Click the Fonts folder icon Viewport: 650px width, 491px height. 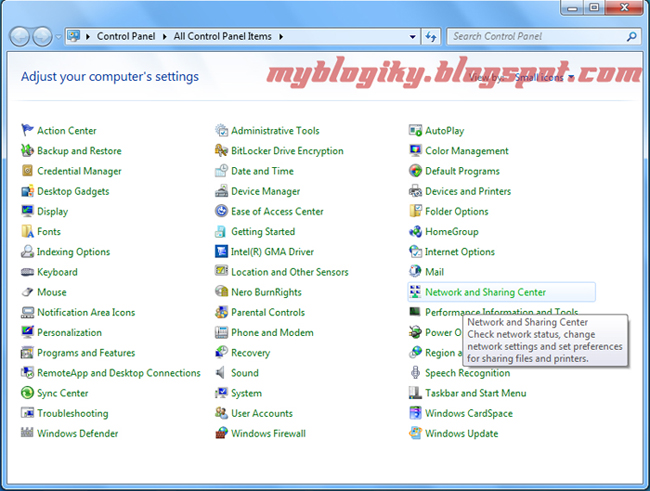click(27, 231)
